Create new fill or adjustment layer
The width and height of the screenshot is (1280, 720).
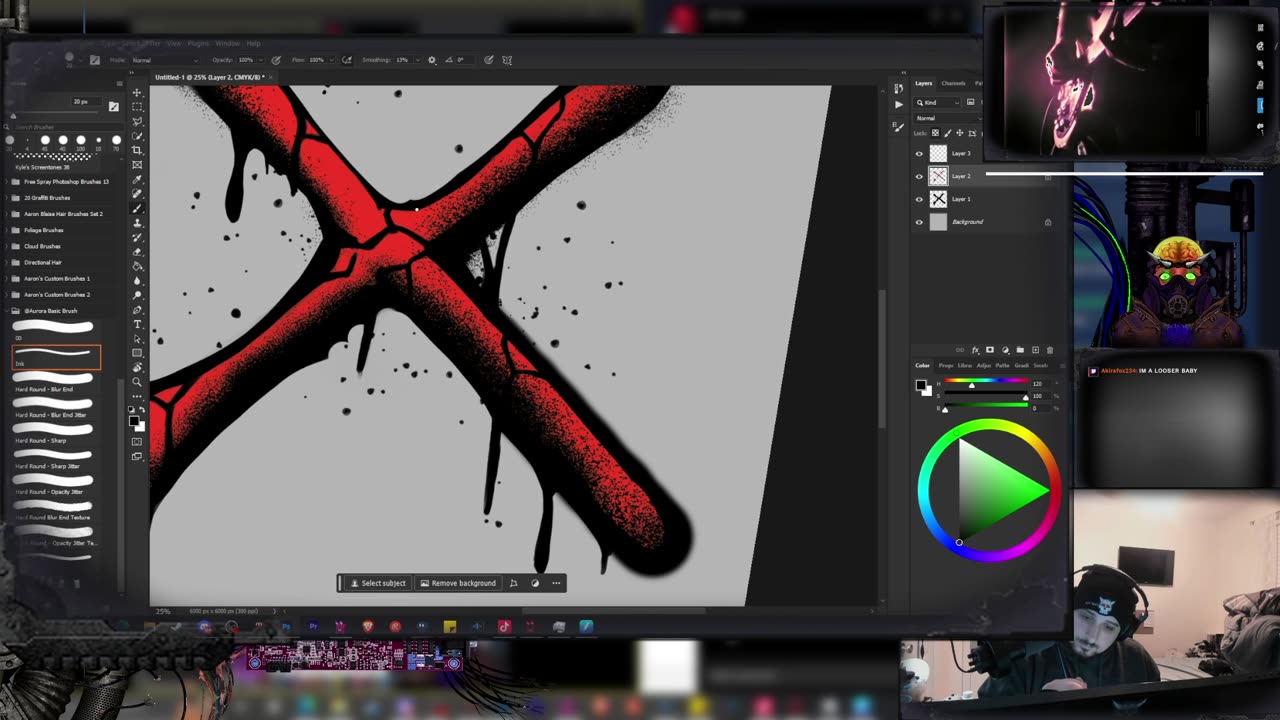[x=1005, y=350]
